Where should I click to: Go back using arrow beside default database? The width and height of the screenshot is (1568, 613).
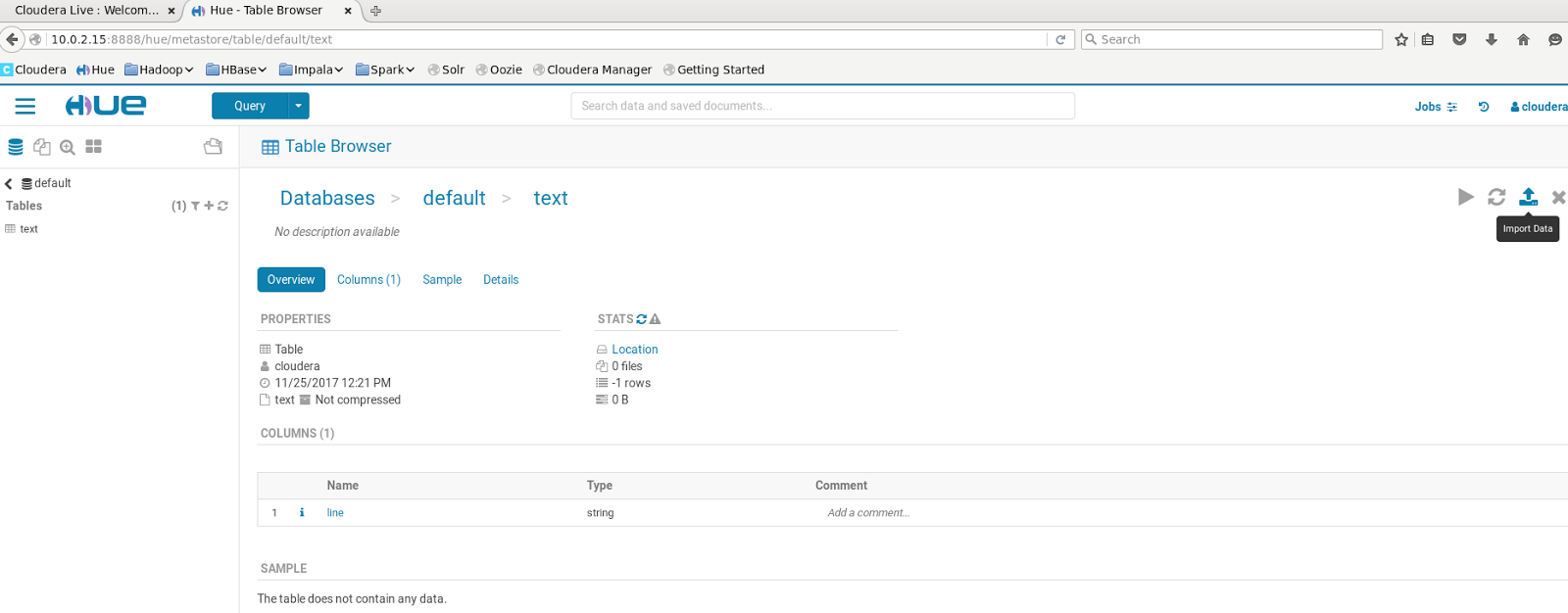pyautogui.click(x=9, y=183)
